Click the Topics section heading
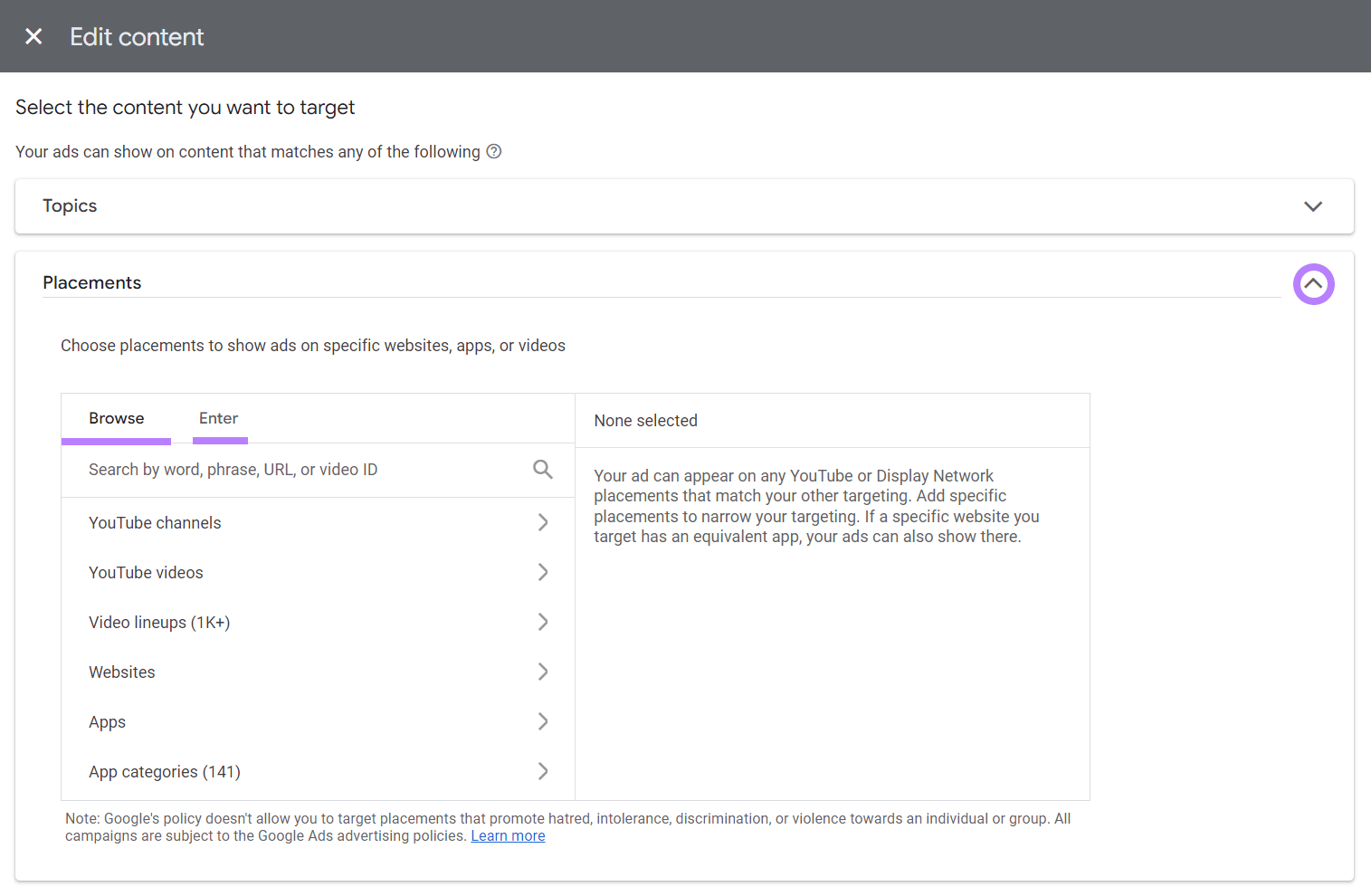 pyautogui.click(x=70, y=205)
